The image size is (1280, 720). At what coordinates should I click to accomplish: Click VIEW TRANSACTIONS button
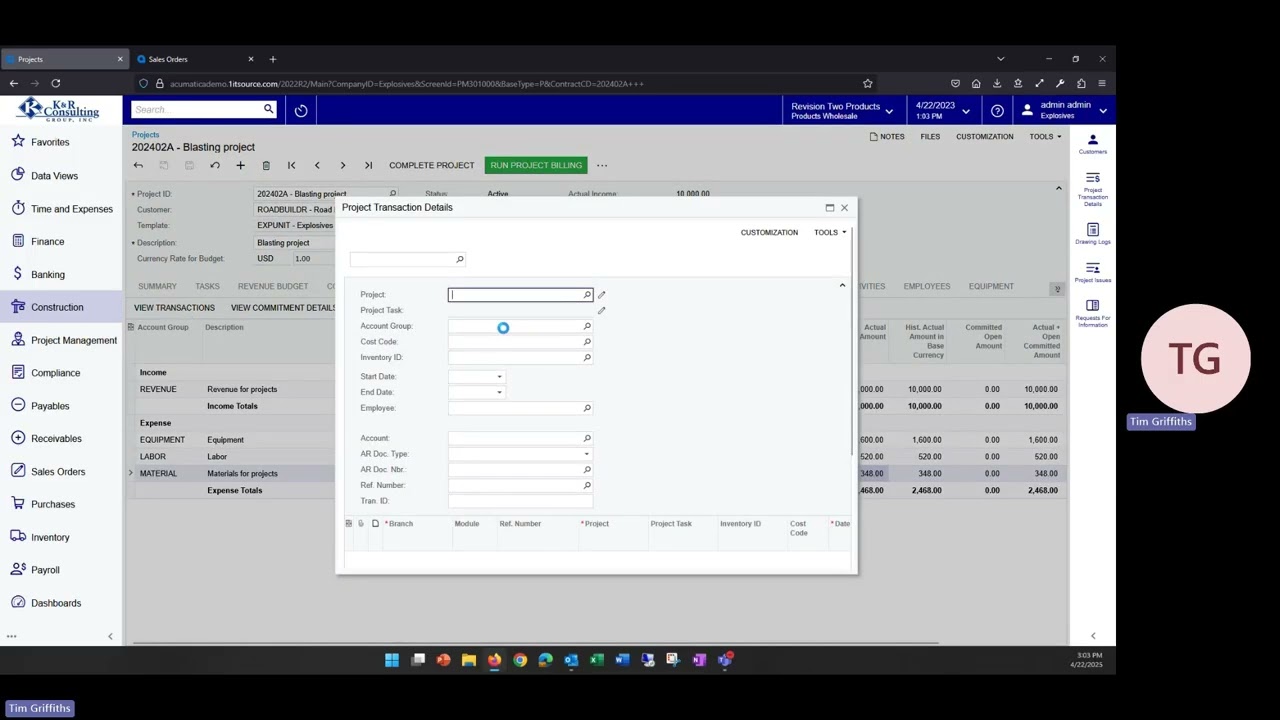pyautogui.click(x=174, y=308)
